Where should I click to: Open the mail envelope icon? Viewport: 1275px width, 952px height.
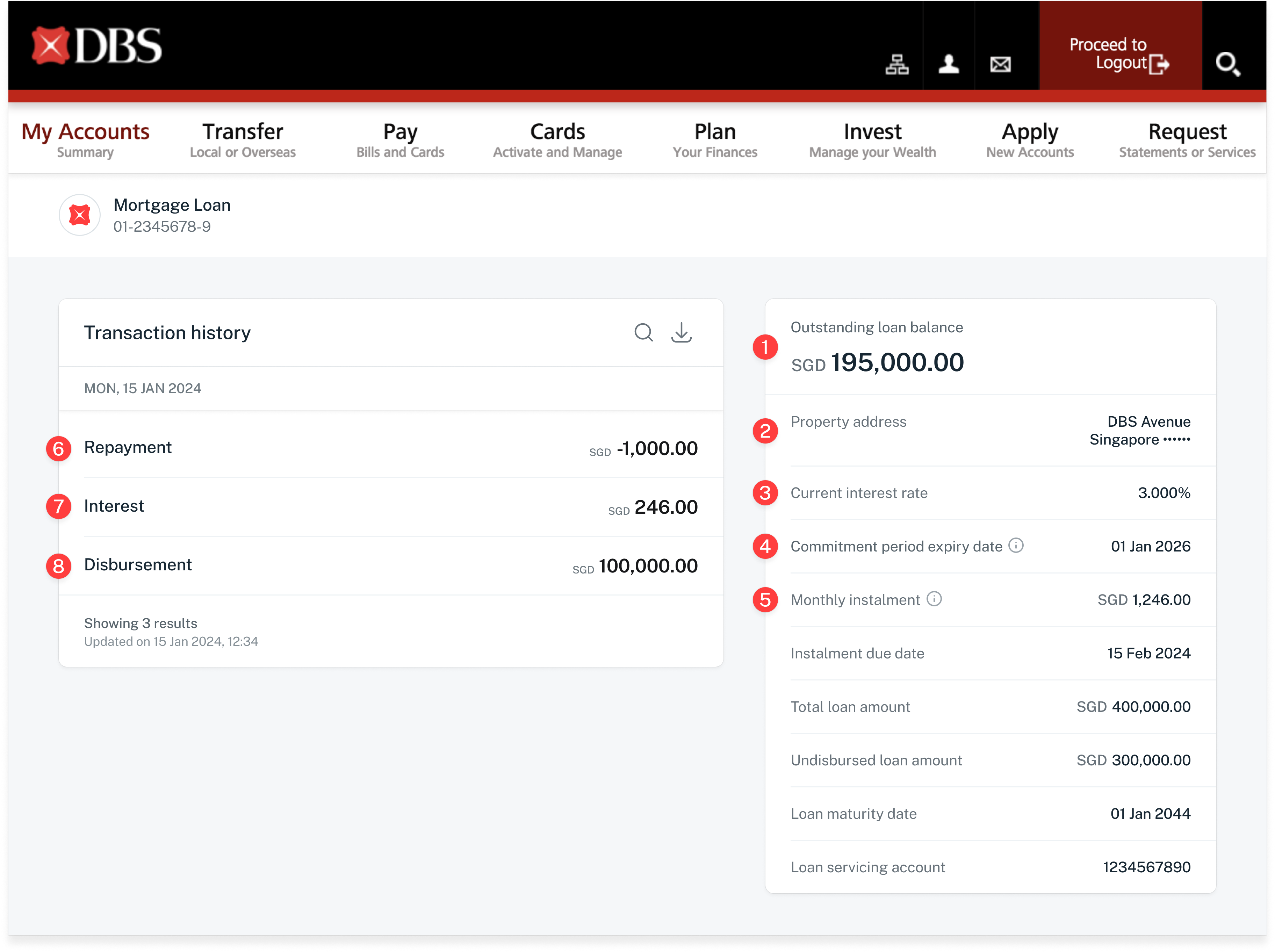1000,64
